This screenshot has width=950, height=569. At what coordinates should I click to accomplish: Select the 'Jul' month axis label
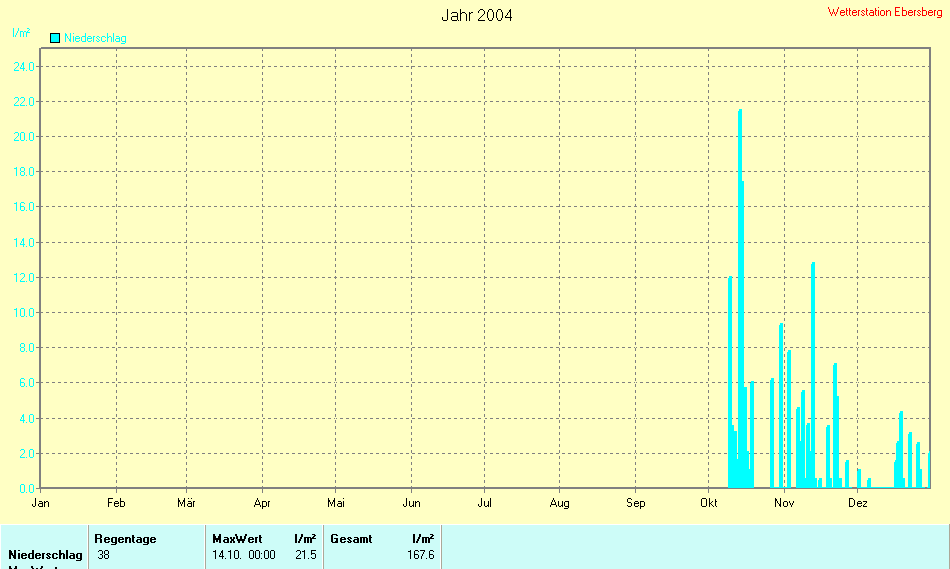(484, 503)
